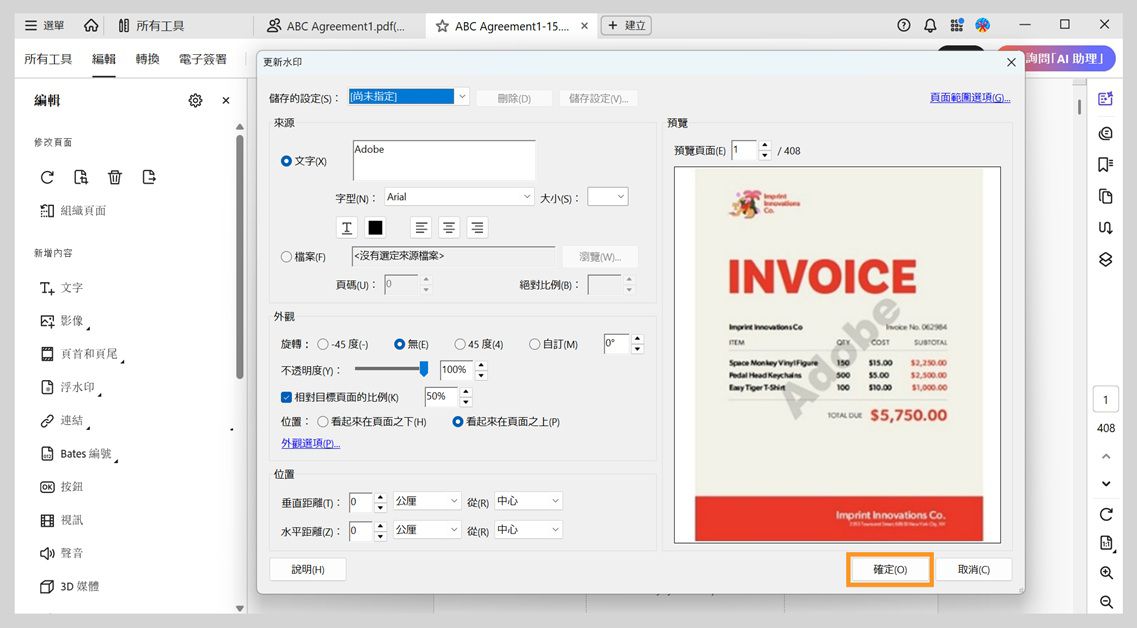Toggle the 相對目標頁面的比例 checkbox
1137x628 pixels.
click(x=285, y=396)
